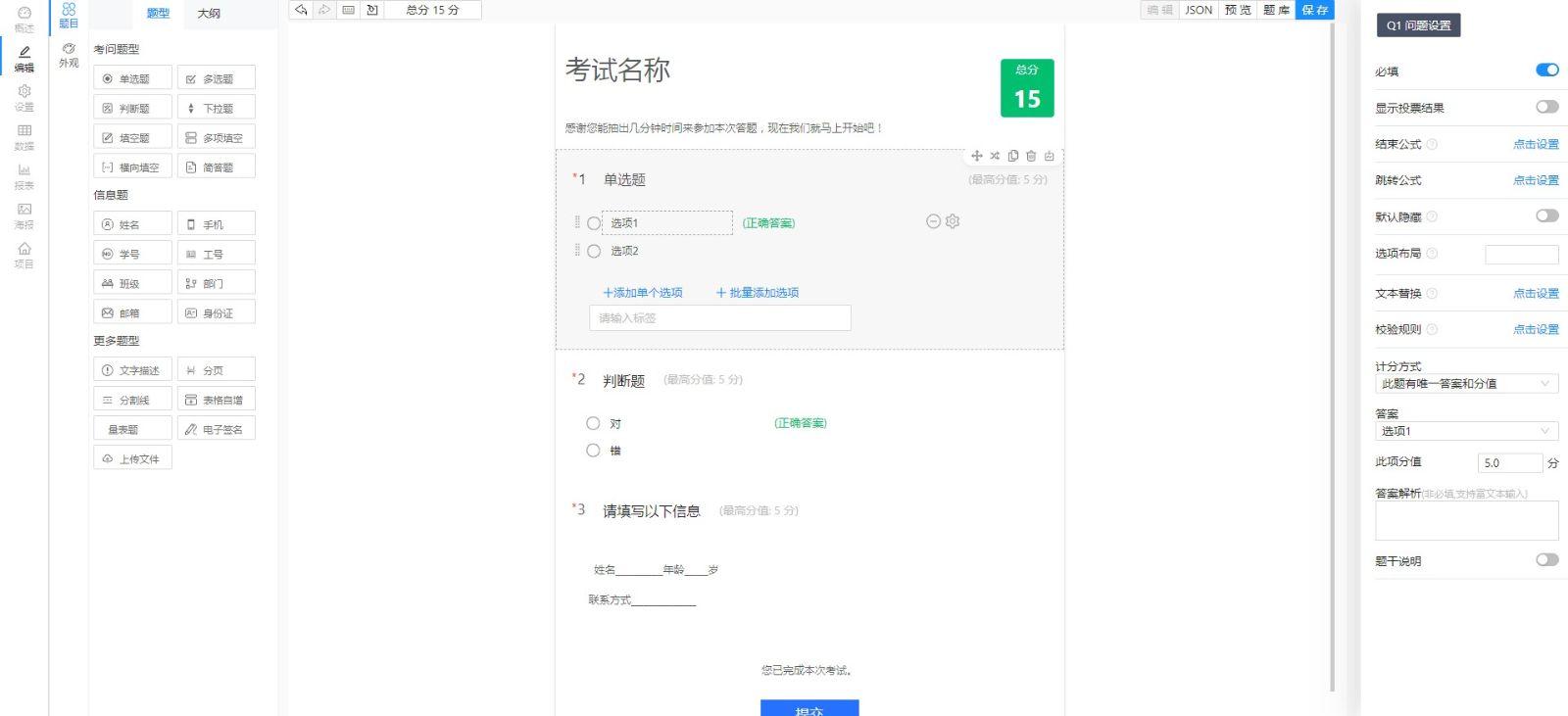Click the 选项1 option text box
Image resolution: width=1568 pixels, height=716 pixels.
(x=667, y=223)
